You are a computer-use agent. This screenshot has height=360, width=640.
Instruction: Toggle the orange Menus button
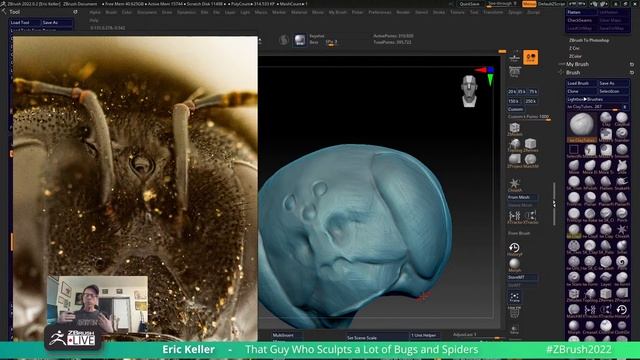[x=529, y=4]
